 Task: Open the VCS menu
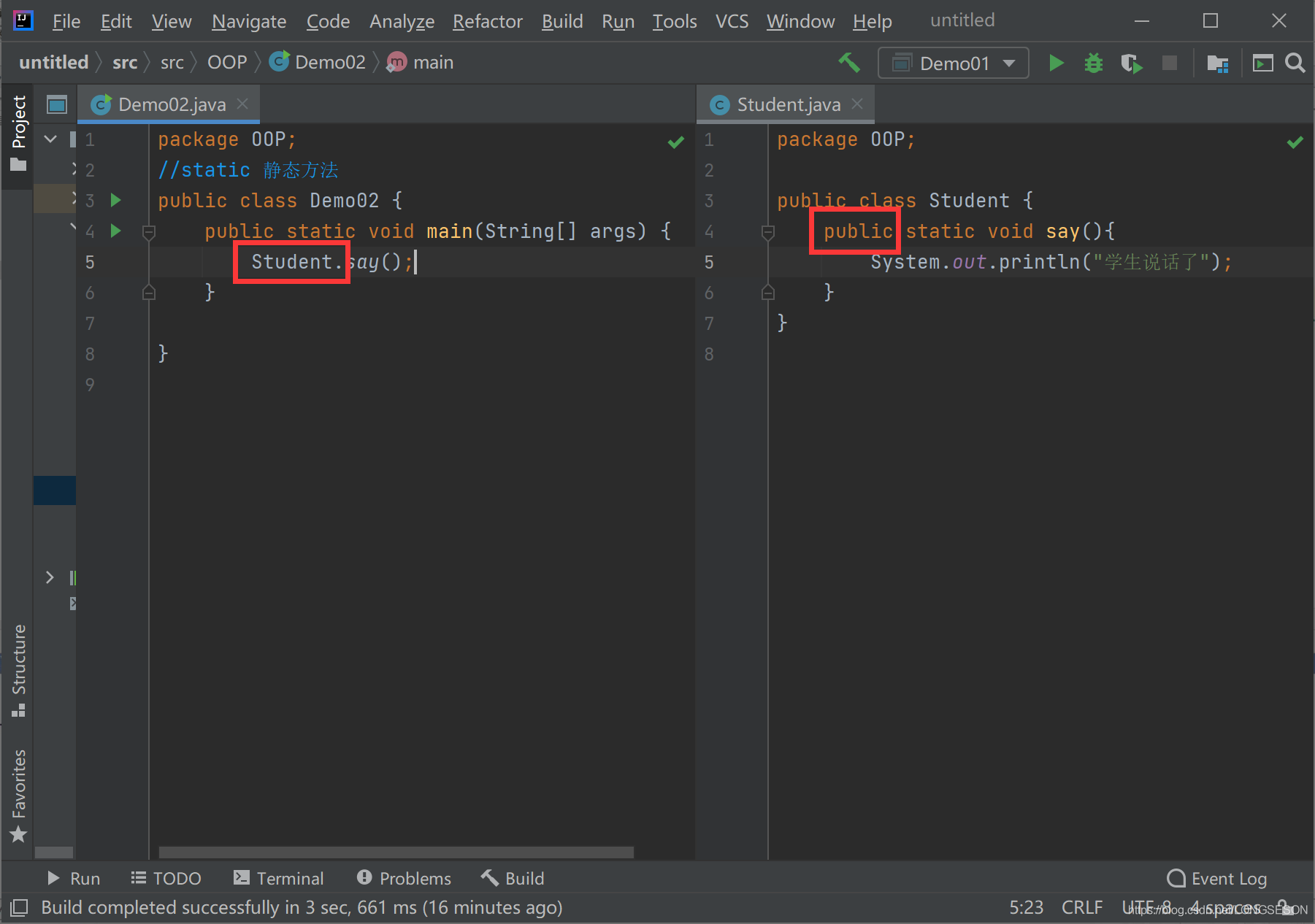tap(732, 21)
